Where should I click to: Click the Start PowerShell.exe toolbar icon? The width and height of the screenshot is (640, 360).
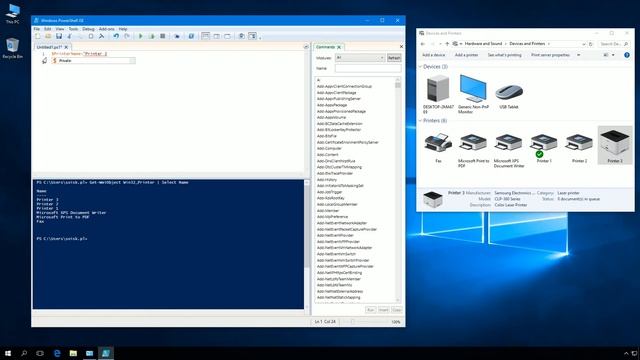point(191,36)
